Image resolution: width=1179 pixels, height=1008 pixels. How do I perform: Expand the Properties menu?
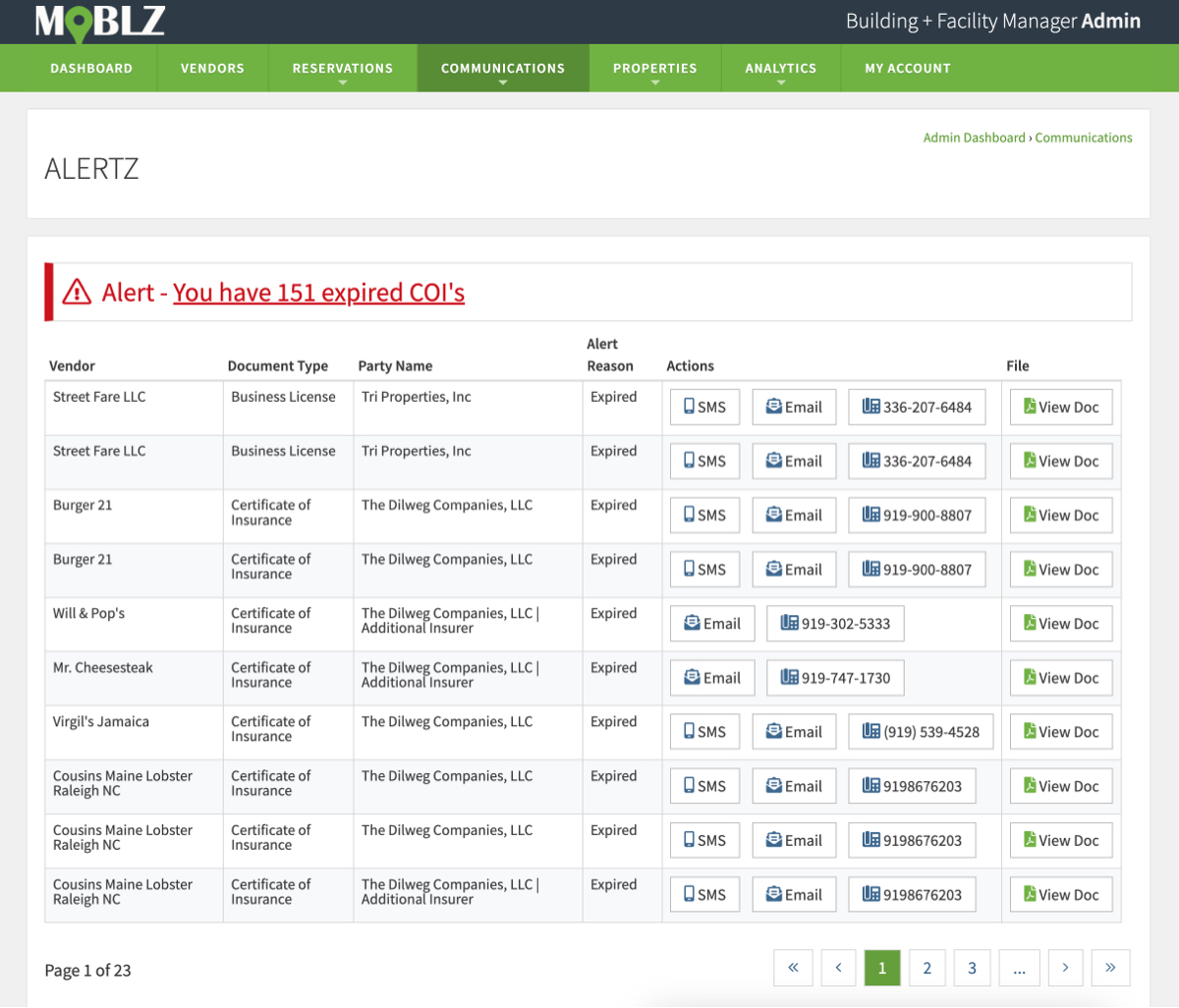pyautogui.click(x=654, y=69)
